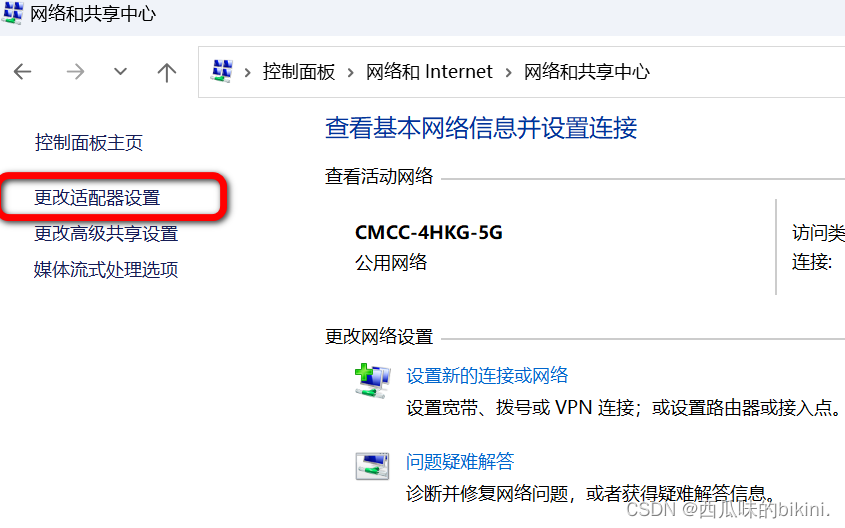The image size is (845, 528).
Task: Open 设置新的连接或网络 link
Action: click(x=487, y=376)
